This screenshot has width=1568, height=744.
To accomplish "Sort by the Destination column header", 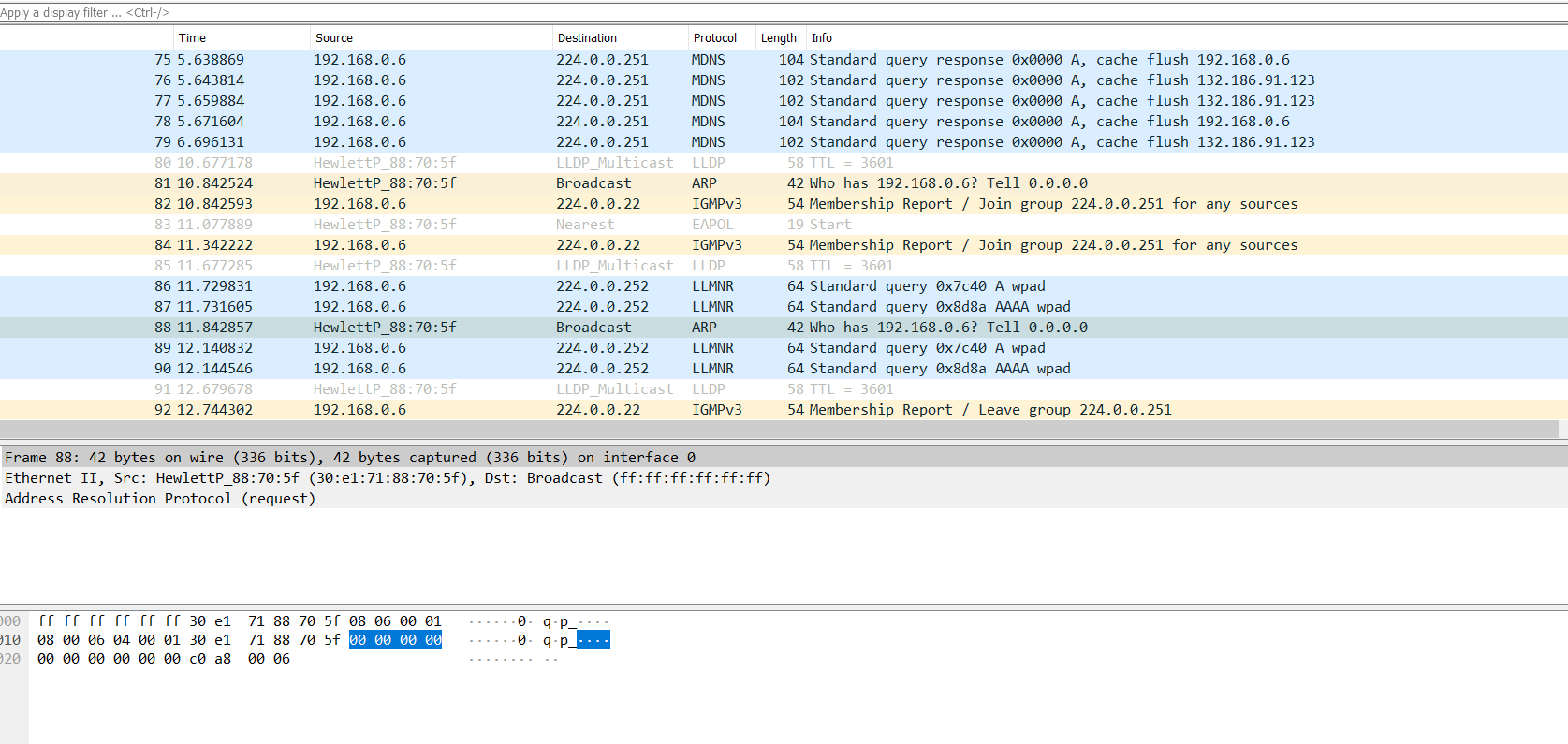I will pos(620,37).
